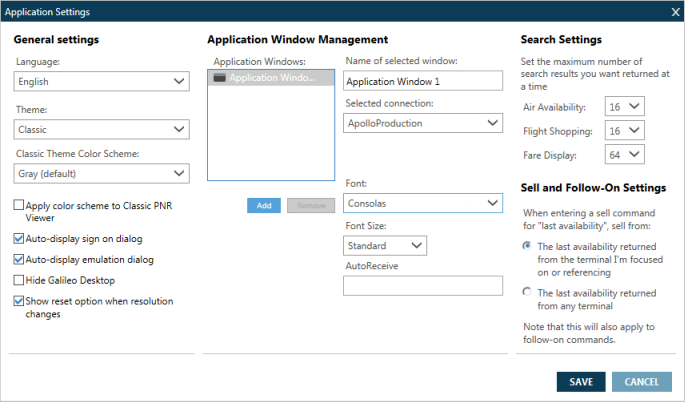Viewport: 685px width, 402px height.
Task: Enable Apply color scheme to Classic PNR Viewer
Action: [x=20, y=205]
